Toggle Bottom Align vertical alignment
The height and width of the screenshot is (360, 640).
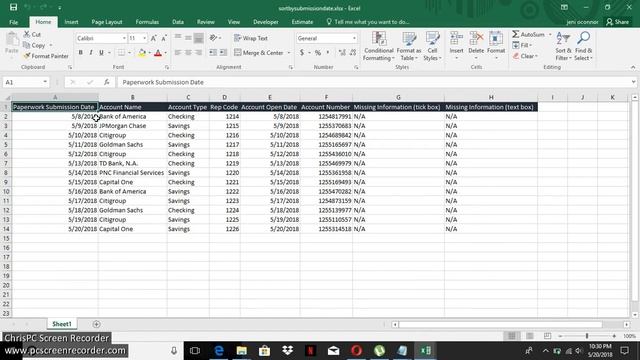tap(198, 38)
